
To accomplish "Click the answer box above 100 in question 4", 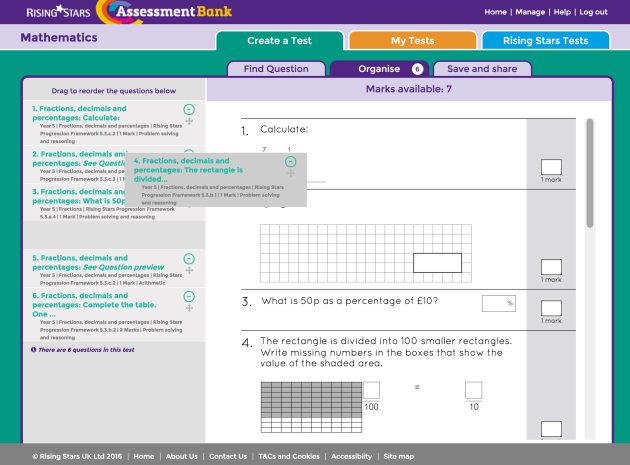I will [x=371, y=390].
